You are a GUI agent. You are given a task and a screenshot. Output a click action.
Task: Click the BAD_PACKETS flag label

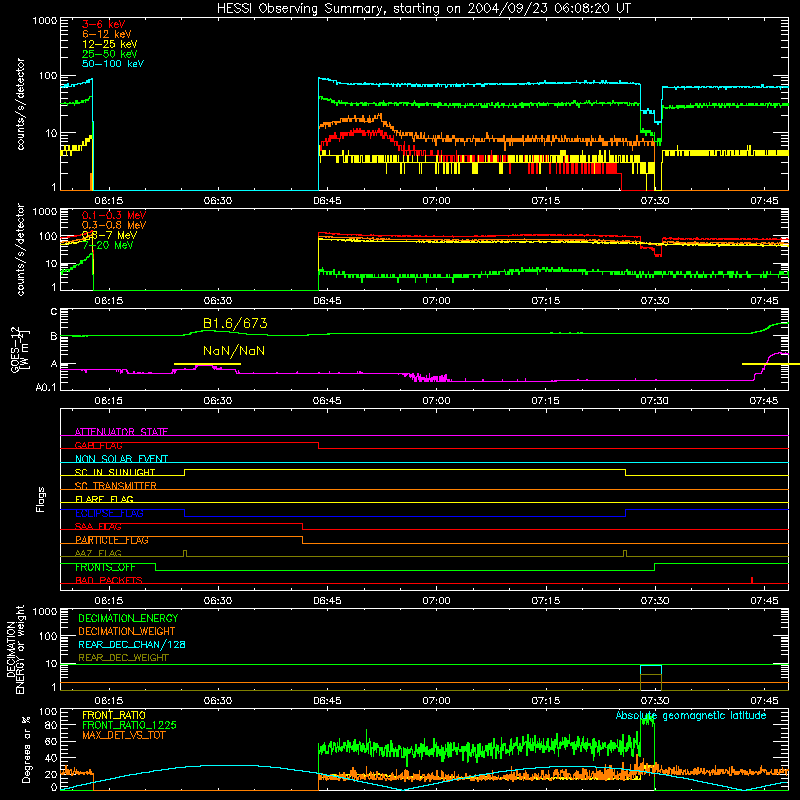109,580
